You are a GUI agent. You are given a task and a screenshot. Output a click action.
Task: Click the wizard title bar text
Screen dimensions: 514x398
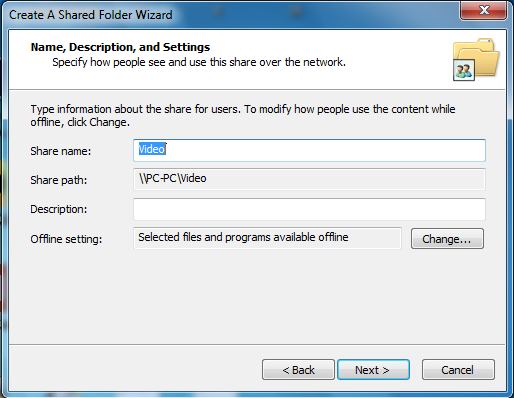pyautogui.click(x=91, y=15)
